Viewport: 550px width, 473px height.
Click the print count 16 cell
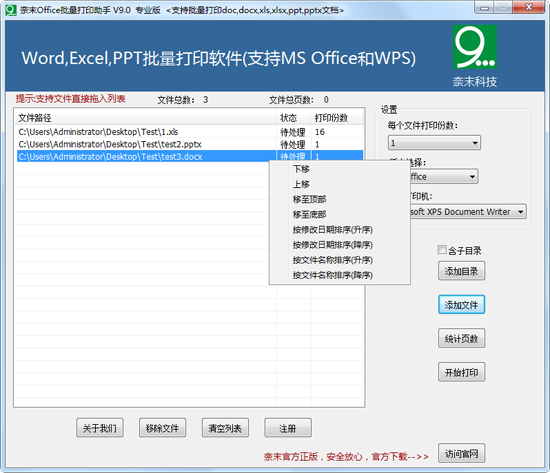[320, 132]
